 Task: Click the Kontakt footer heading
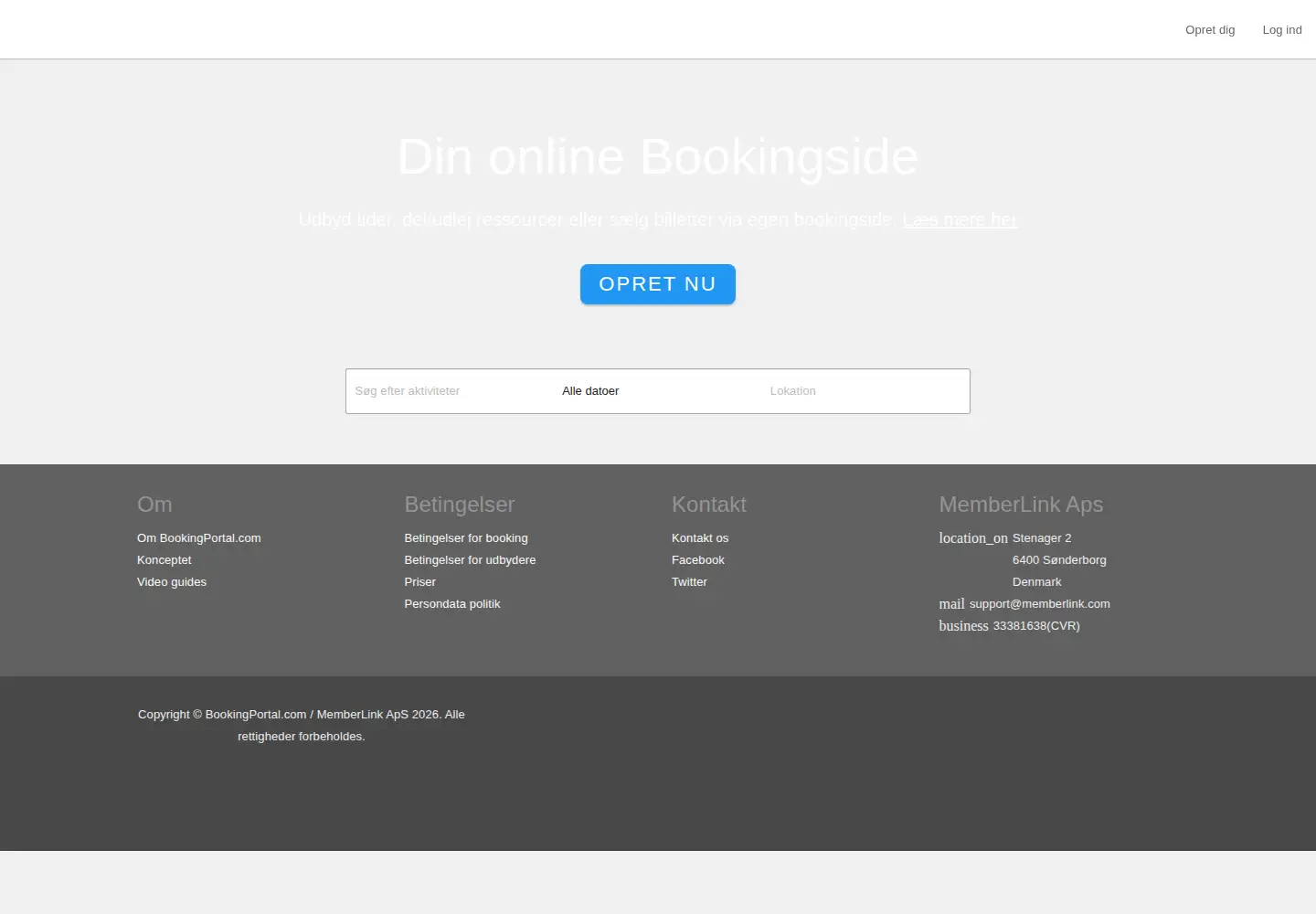click(x=709, y=505)
